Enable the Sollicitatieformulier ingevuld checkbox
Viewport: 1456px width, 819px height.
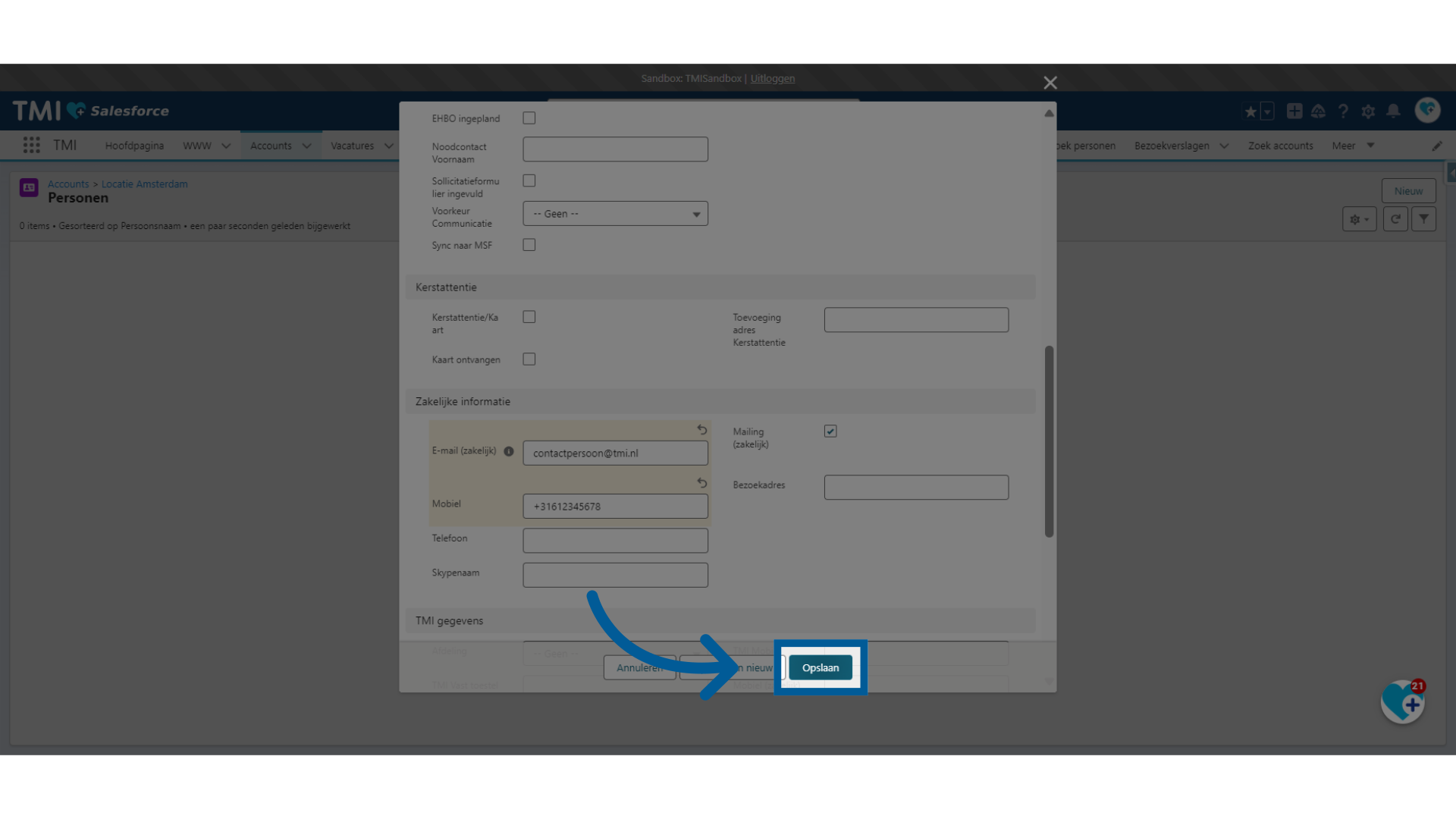(x=529, y=181)
